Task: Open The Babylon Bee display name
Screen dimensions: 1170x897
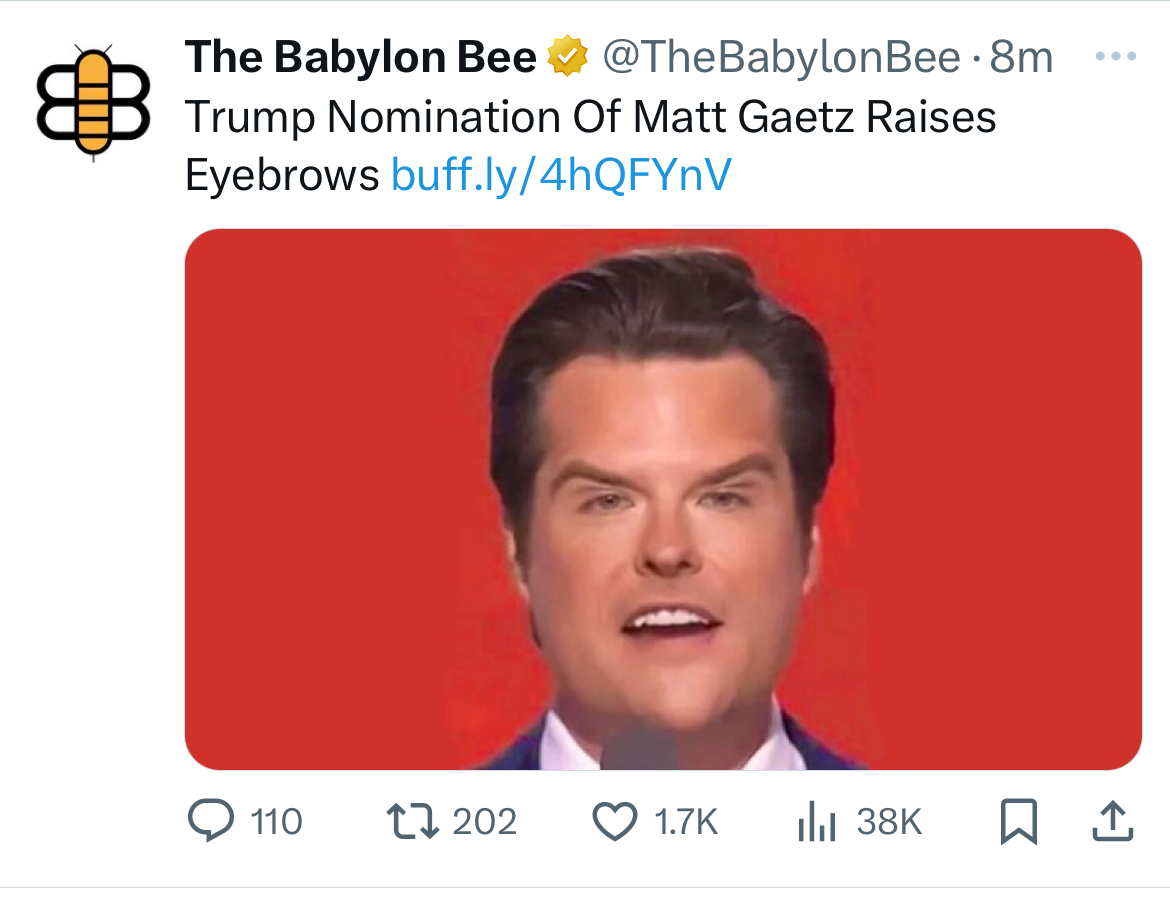Action: point(360,59)
